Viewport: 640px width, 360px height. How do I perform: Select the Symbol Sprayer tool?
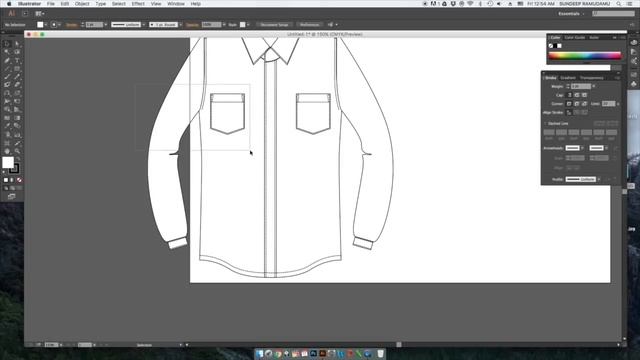pyautogui.click(x=7, y=135)
